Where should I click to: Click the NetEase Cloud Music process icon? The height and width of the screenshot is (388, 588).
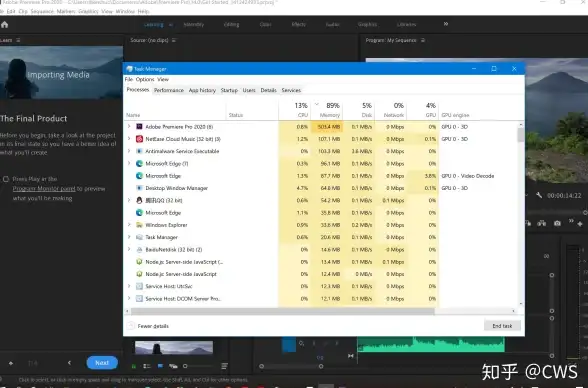coord(139,139)
